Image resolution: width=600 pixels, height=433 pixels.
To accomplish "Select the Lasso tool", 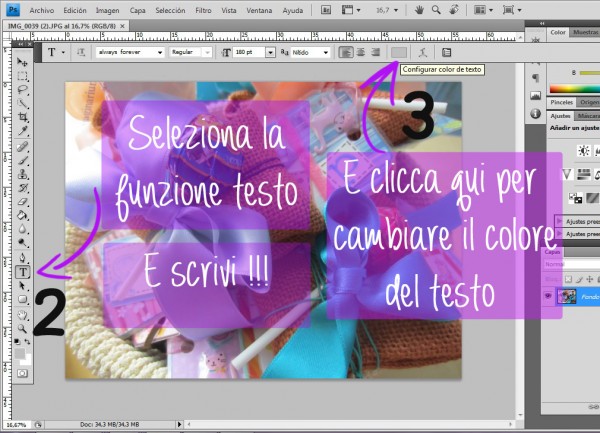I will [22, 90].
